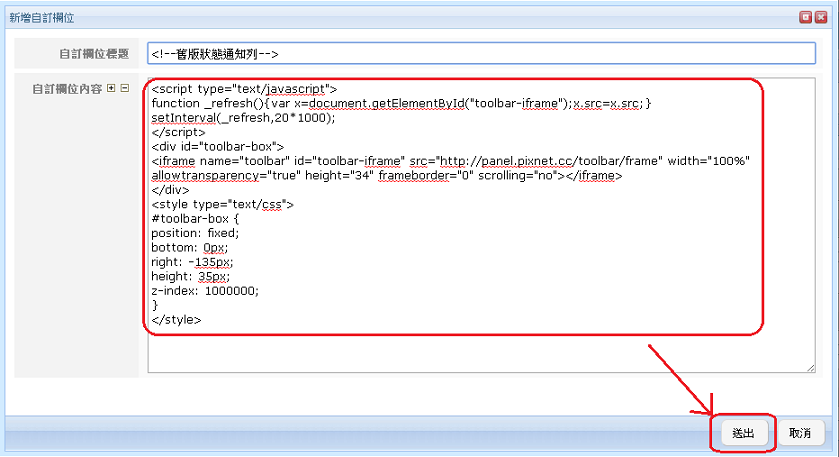Click the text 'z-index: 1000000;'

205,291
